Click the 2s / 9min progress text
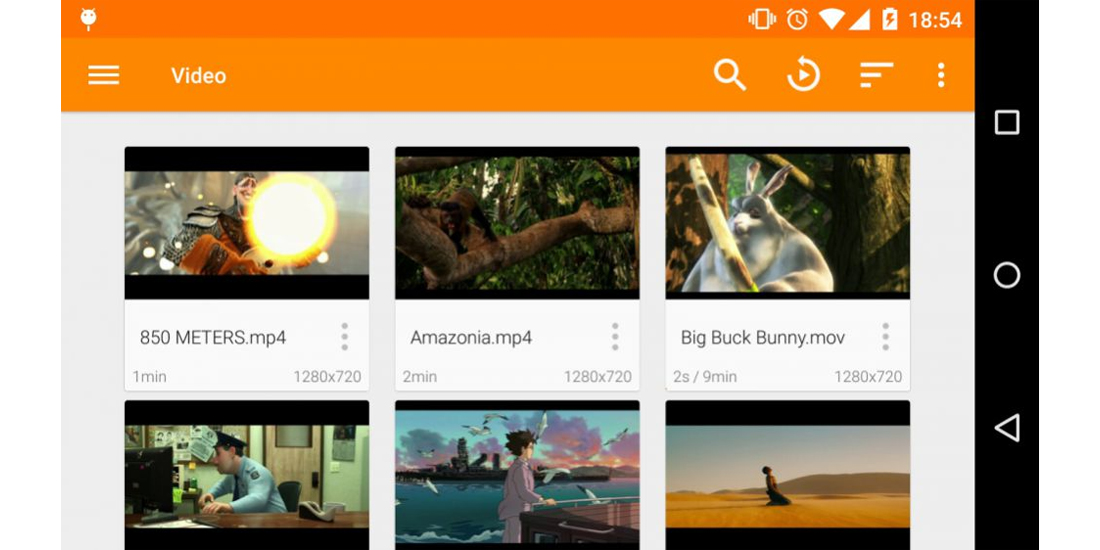 [705, 377]
